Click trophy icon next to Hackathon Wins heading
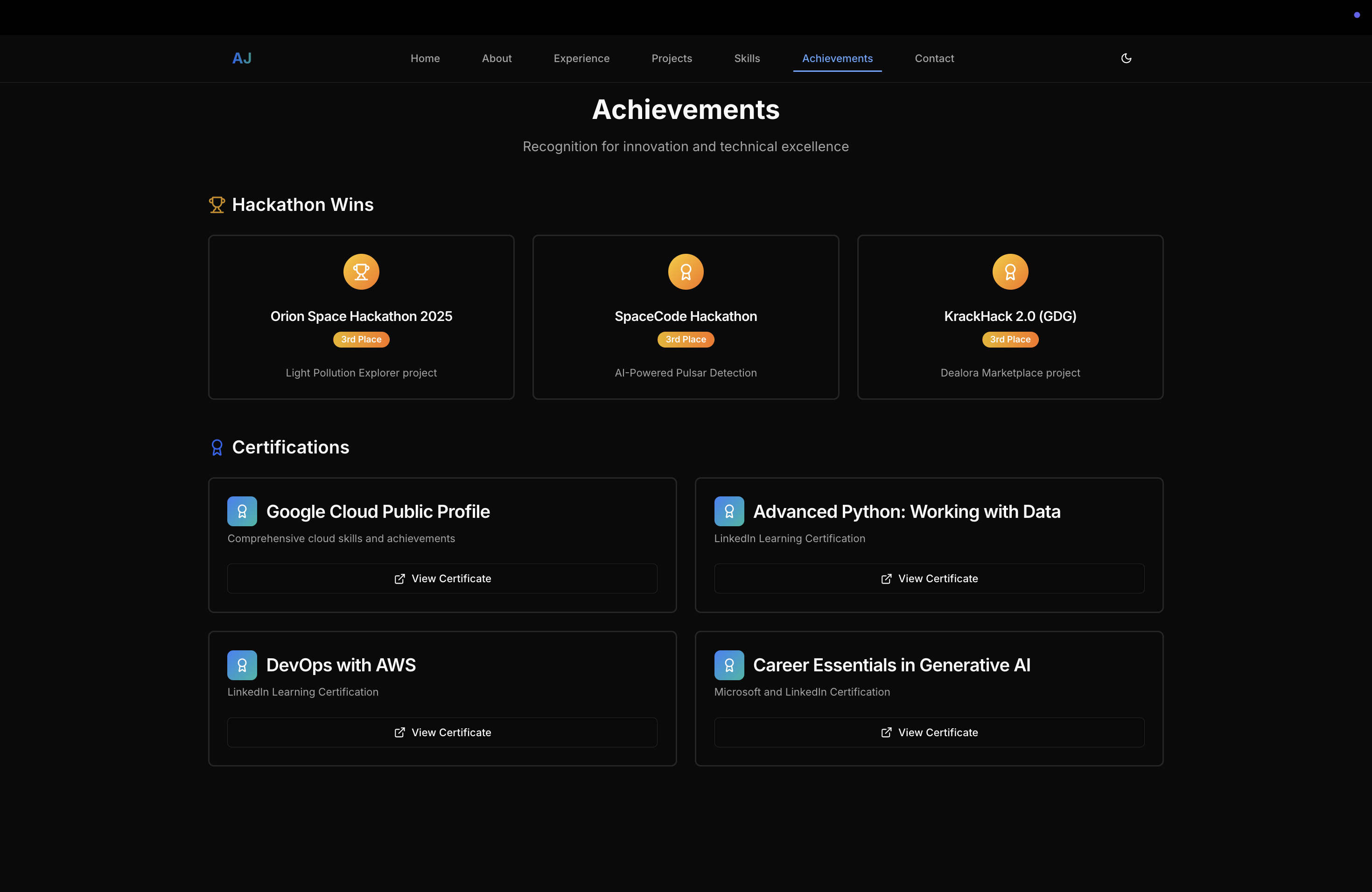The width and height of the screenshot is (1372, 892). coord(217,204)
